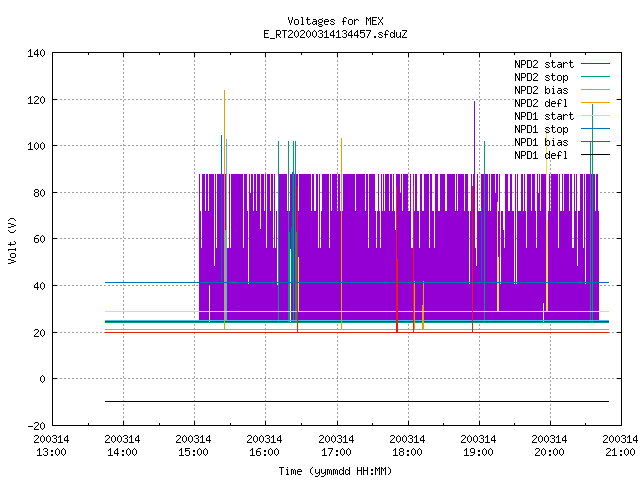Click the 17:00 x-axis time label
This screenshot has height=480, width=640.
click(x=336, y=452)
